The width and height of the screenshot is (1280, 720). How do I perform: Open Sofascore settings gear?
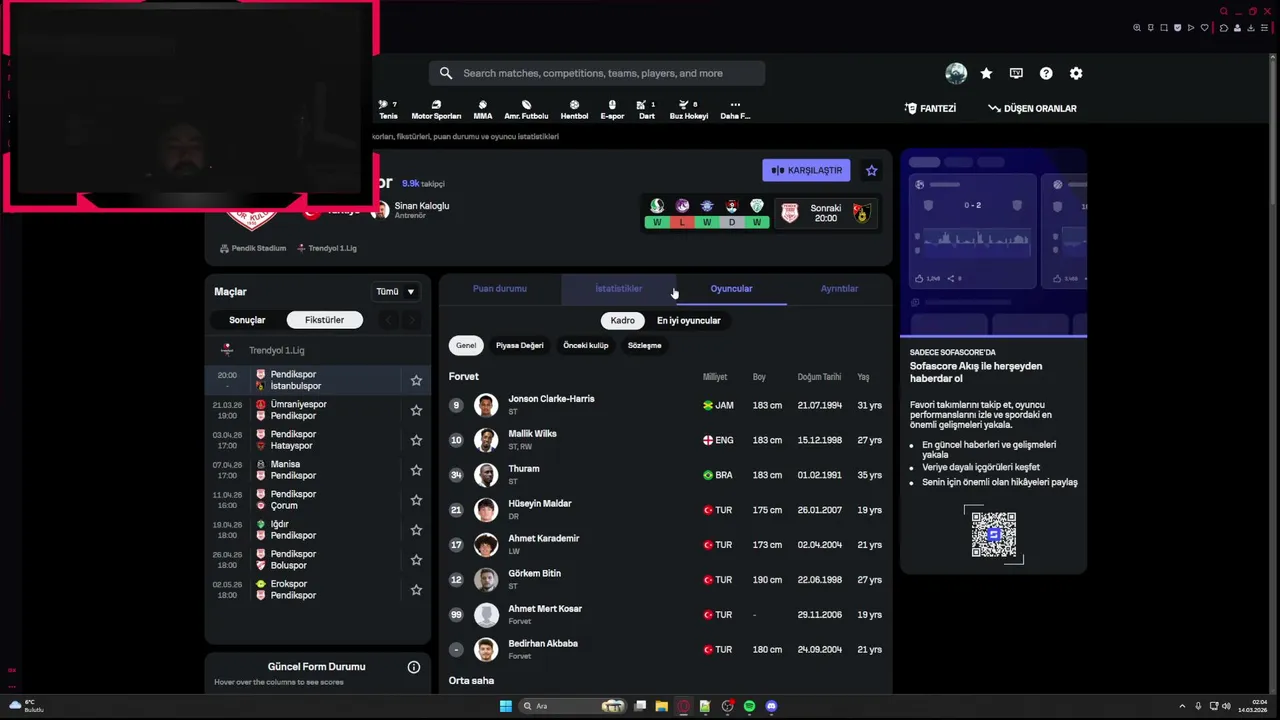(x=1076, y=73)
